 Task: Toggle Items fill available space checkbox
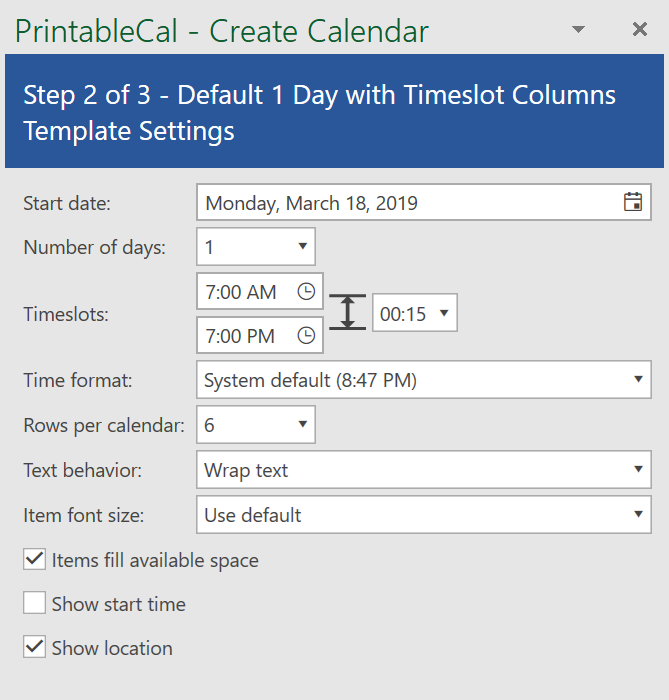click(35, 560)
